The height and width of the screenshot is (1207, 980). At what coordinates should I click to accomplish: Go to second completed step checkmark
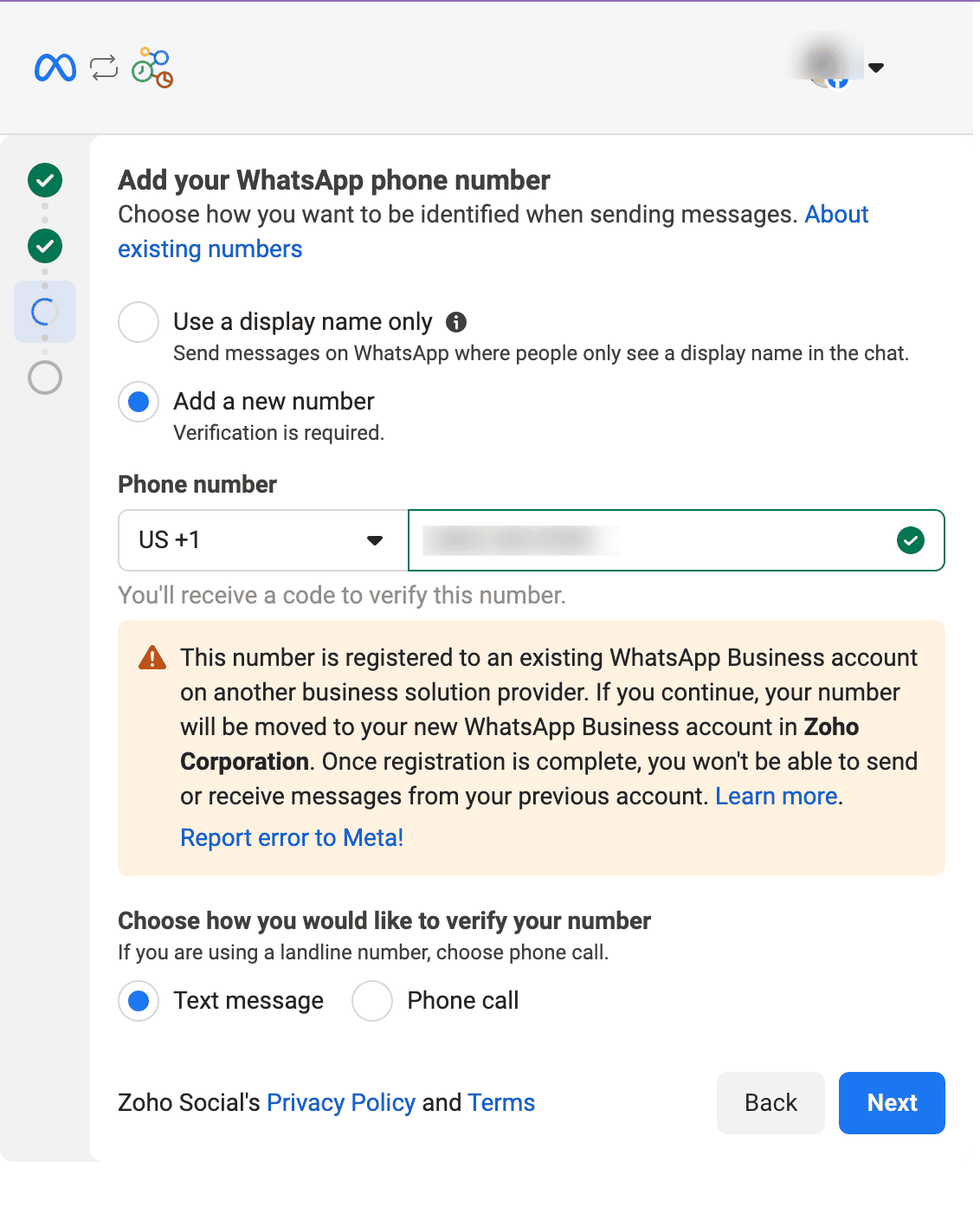pyautogui.click(x=45, y=246)
